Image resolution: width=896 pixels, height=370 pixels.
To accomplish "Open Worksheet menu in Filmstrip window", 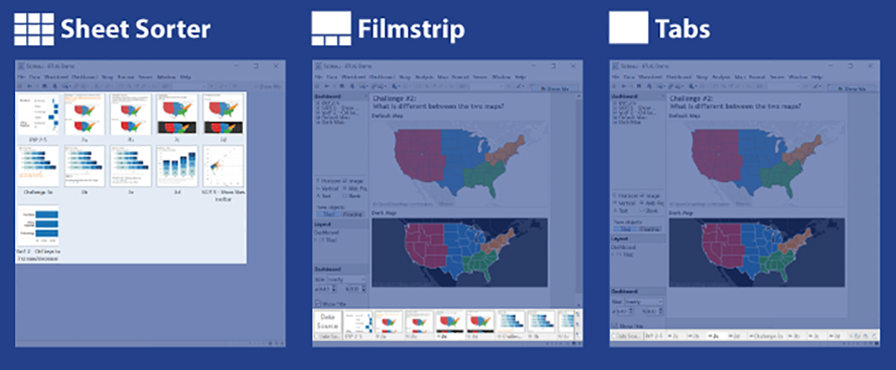I will pyautogui.click(x=353, y=77).
